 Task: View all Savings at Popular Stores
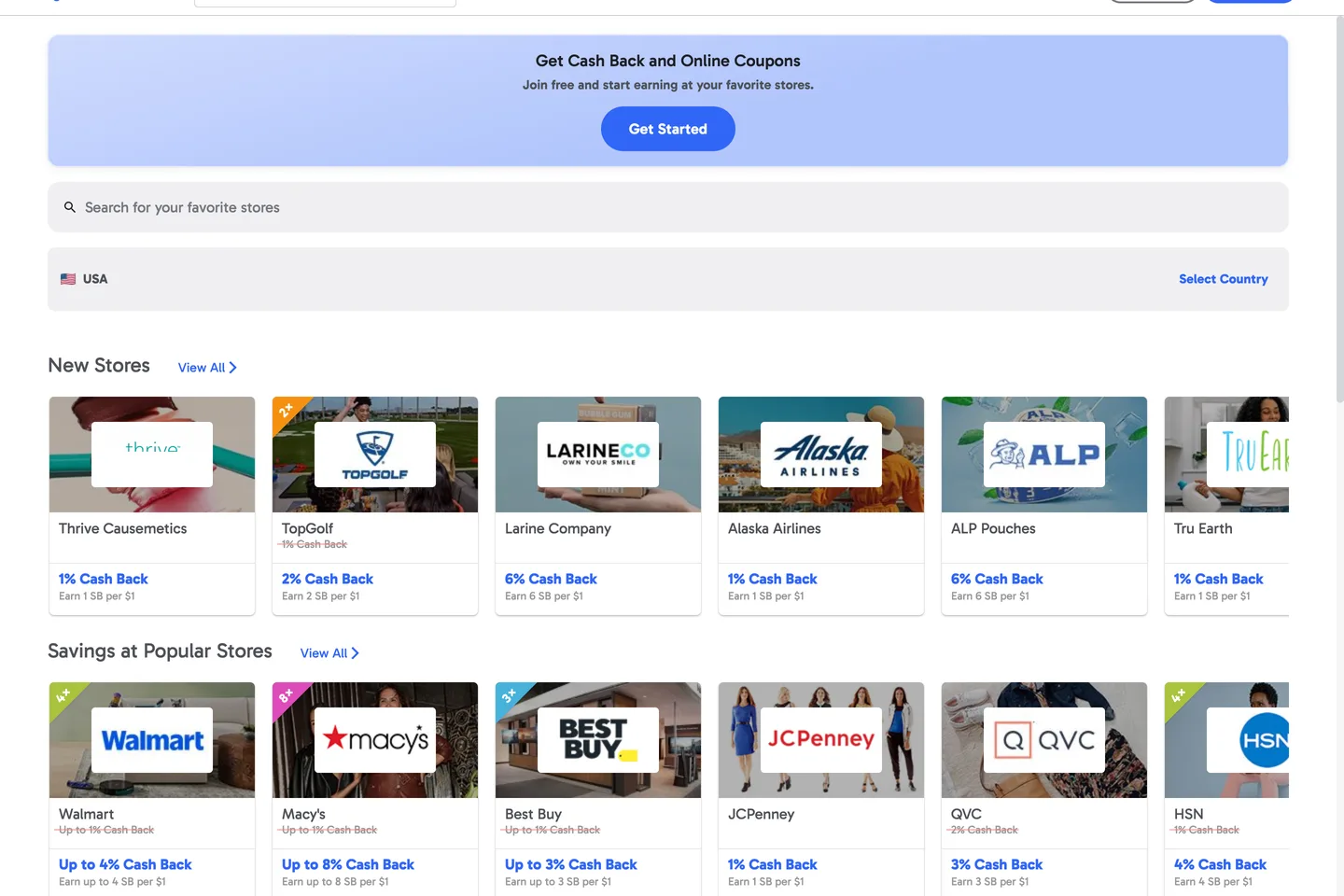pyautogui.click(x=329, y=653)
